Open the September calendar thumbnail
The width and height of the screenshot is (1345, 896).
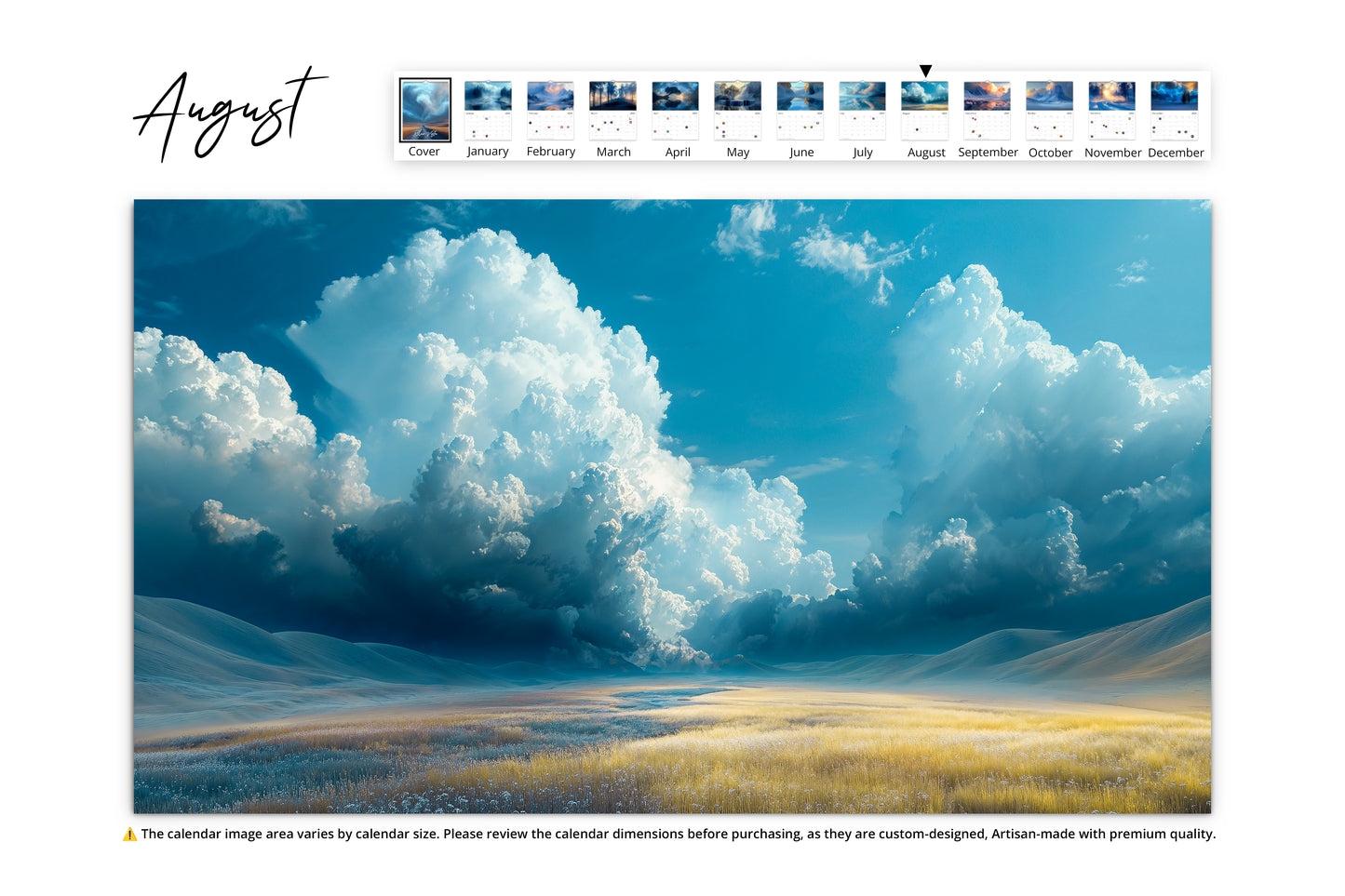coord(987,111)
